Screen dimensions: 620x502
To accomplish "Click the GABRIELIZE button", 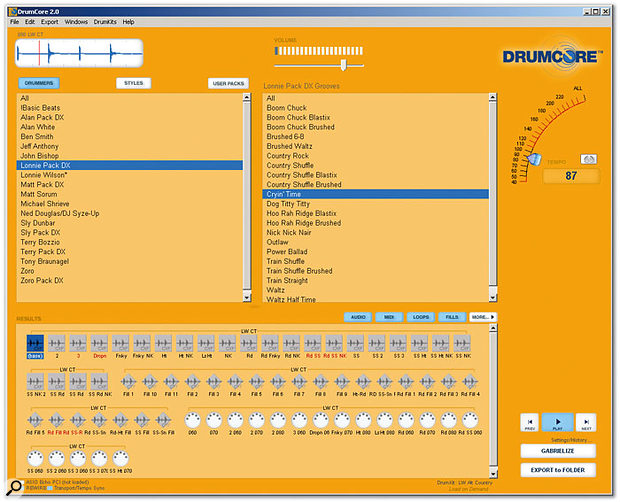I will [558, 451].
